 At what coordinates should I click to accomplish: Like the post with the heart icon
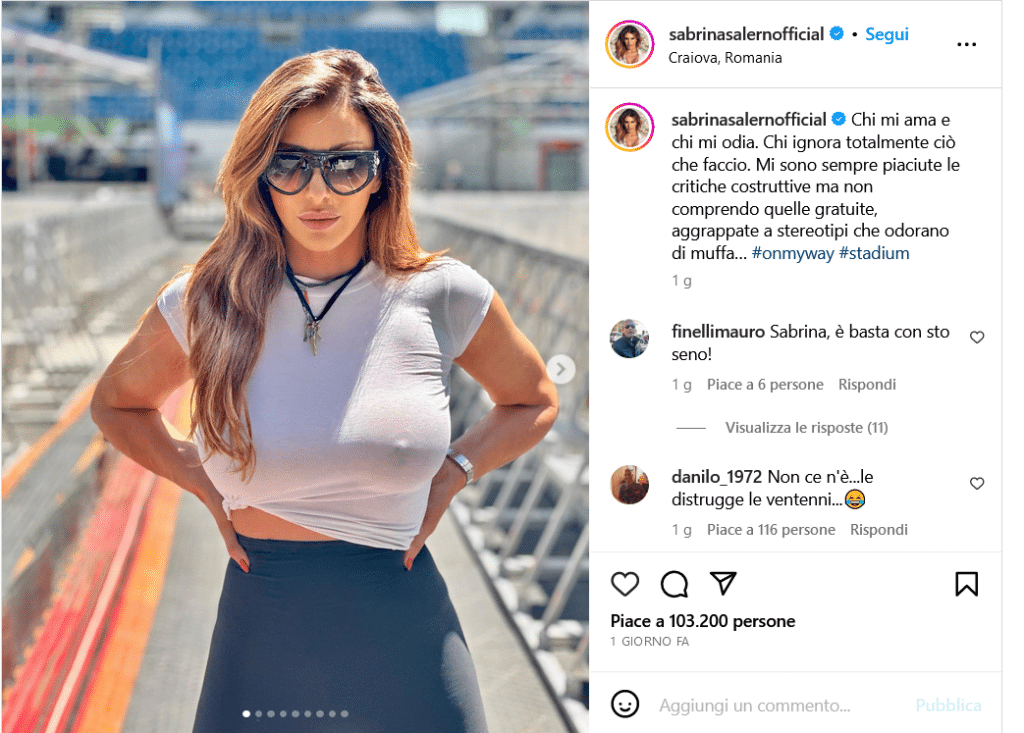(624, 583)
